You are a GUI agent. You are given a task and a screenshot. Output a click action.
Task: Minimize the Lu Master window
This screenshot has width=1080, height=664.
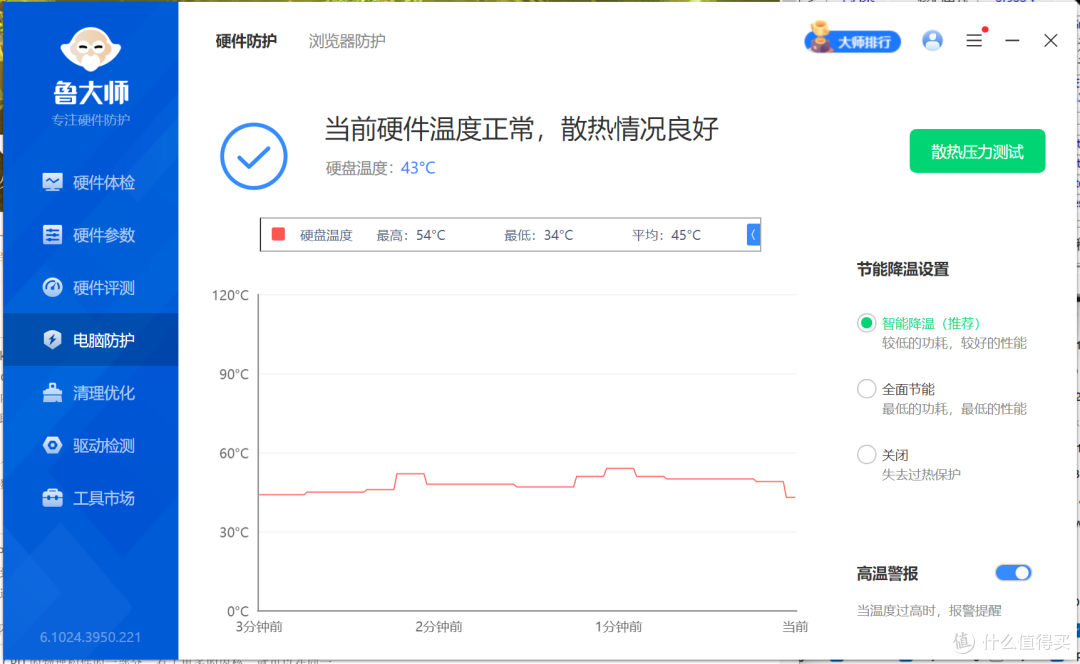point(1012,41)
